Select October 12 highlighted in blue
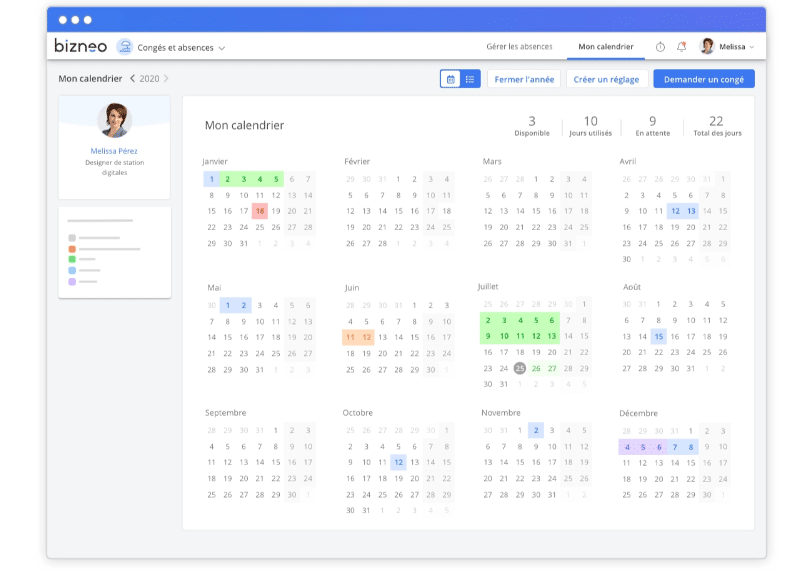Viewport: 799px width, 575px height. [x=398, y=462]
